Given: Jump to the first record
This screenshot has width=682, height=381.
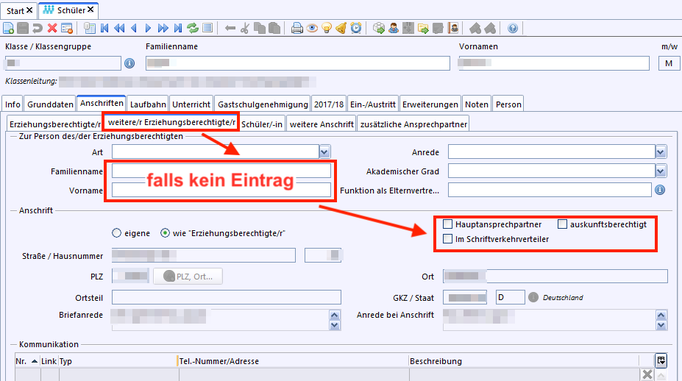Looking at the screenshot, I should pyautogui.click(x=104, y=28).
